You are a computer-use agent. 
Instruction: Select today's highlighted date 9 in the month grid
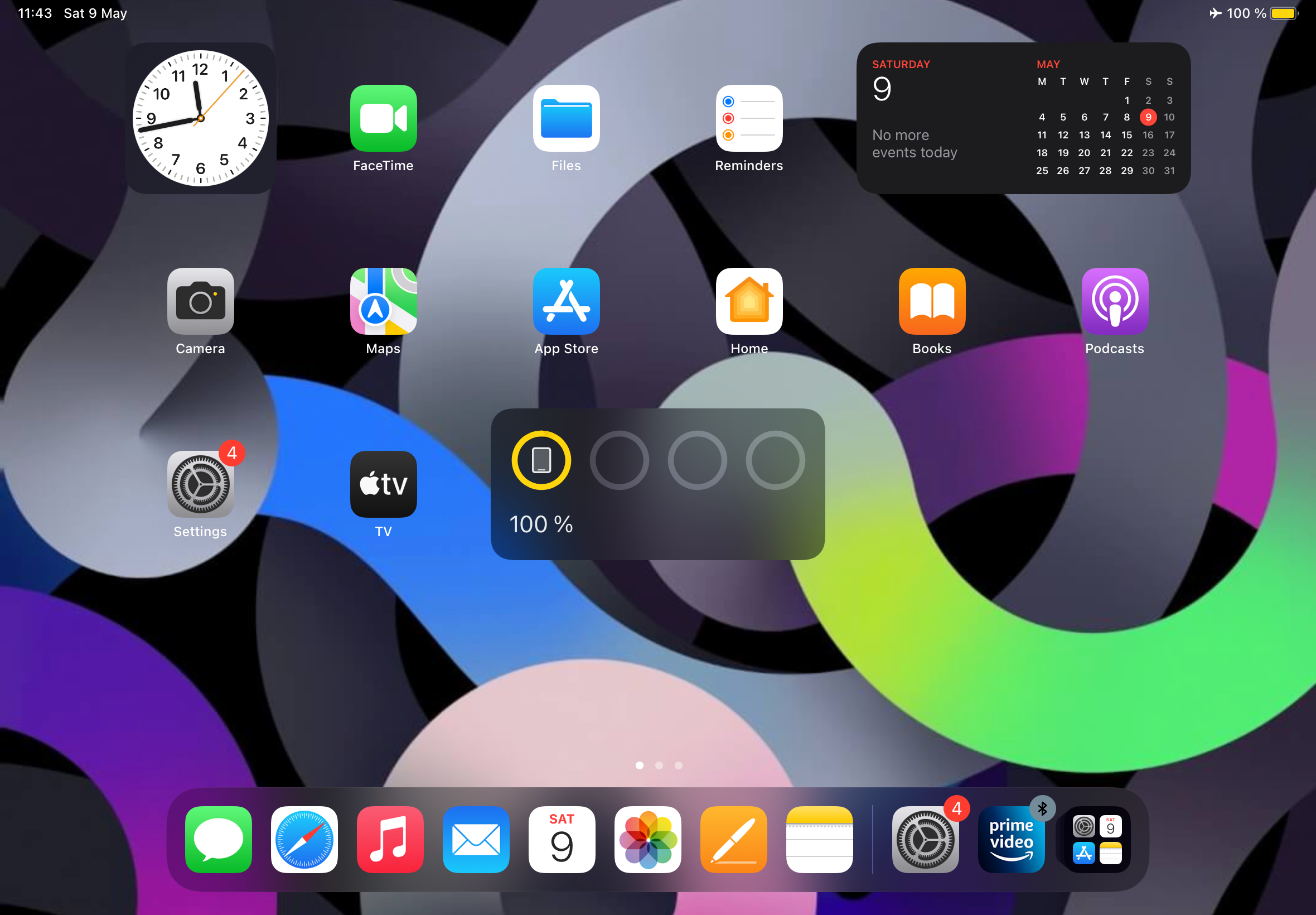coord(1148,117)
